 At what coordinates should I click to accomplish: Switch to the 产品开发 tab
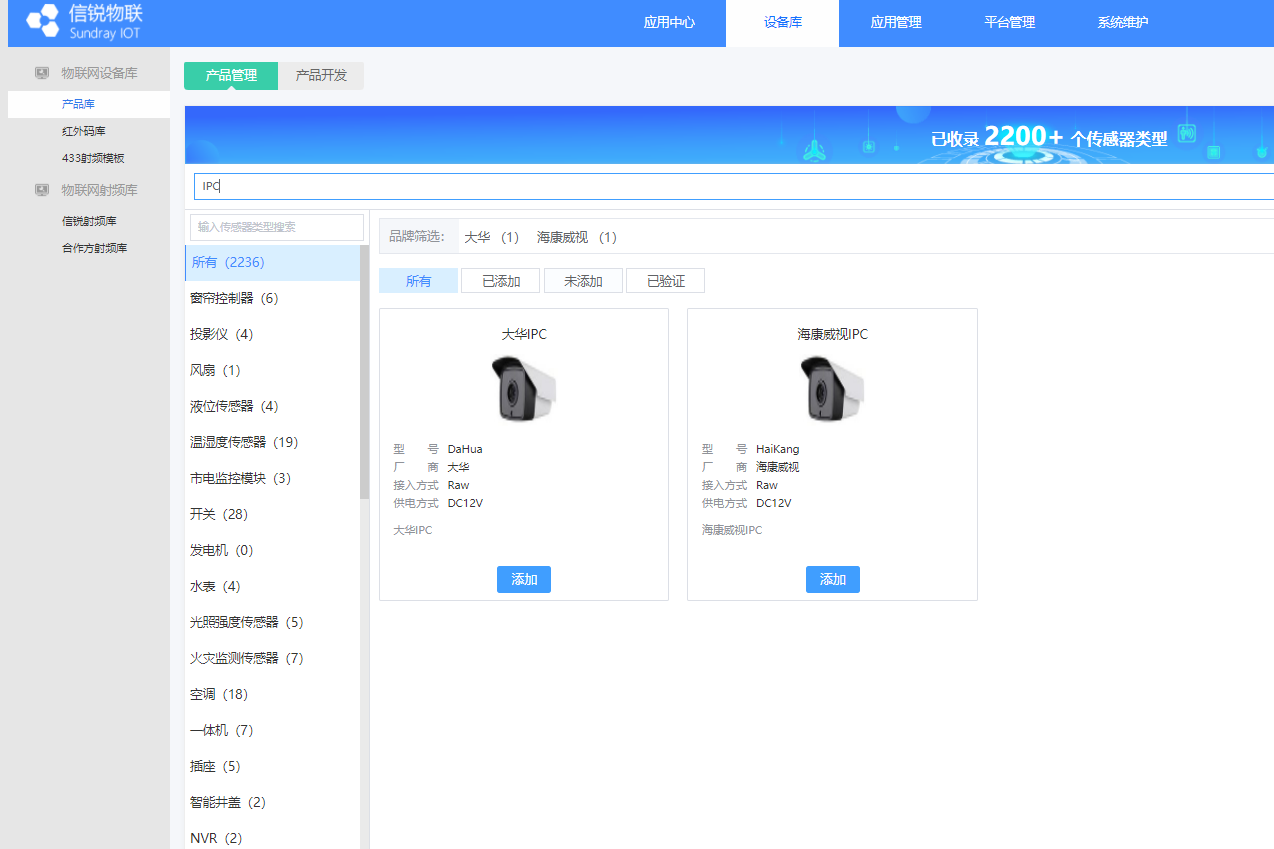(321, 76)
